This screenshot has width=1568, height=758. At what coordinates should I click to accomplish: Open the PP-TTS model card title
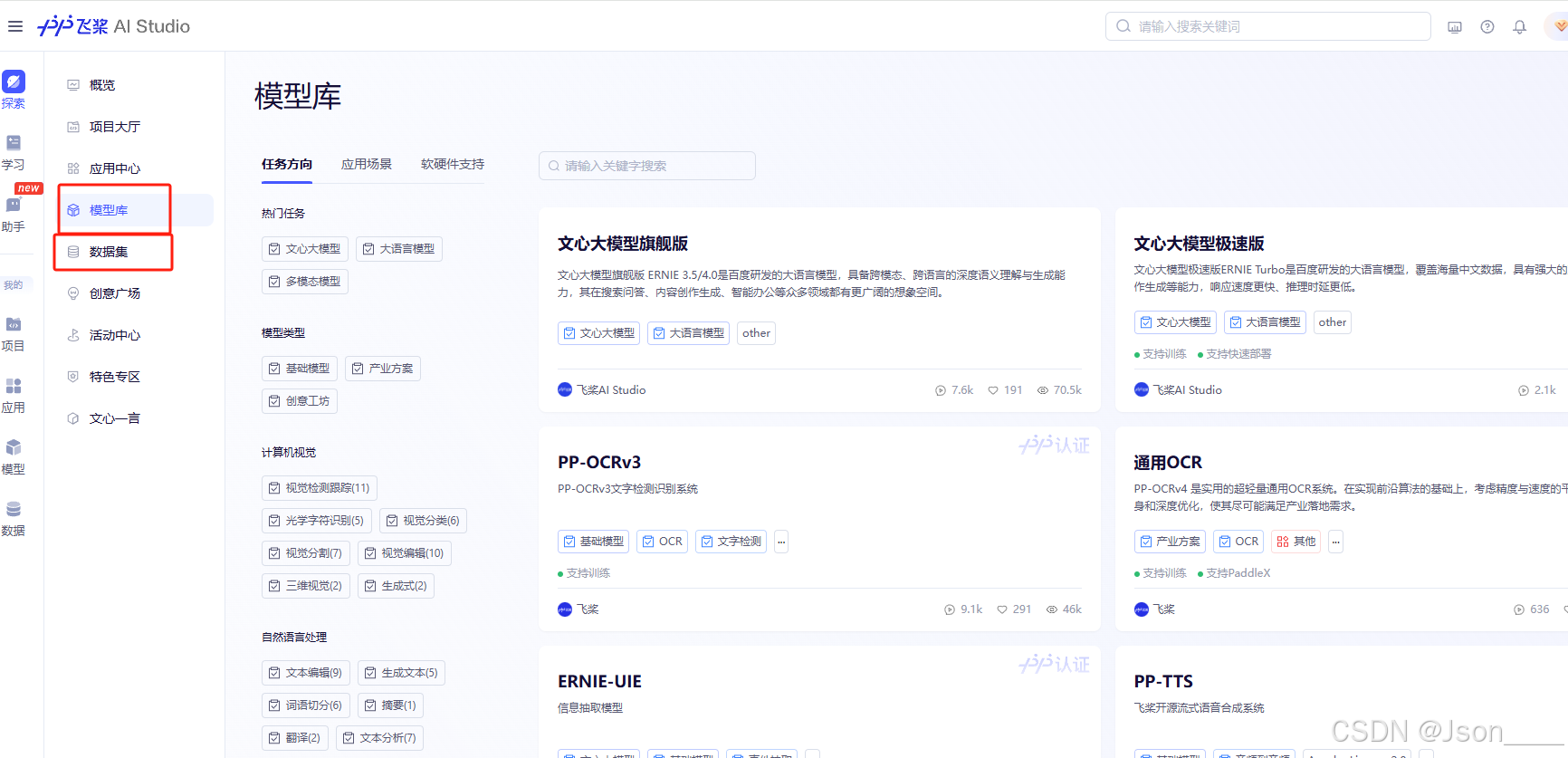click(x=1163, y=682)
